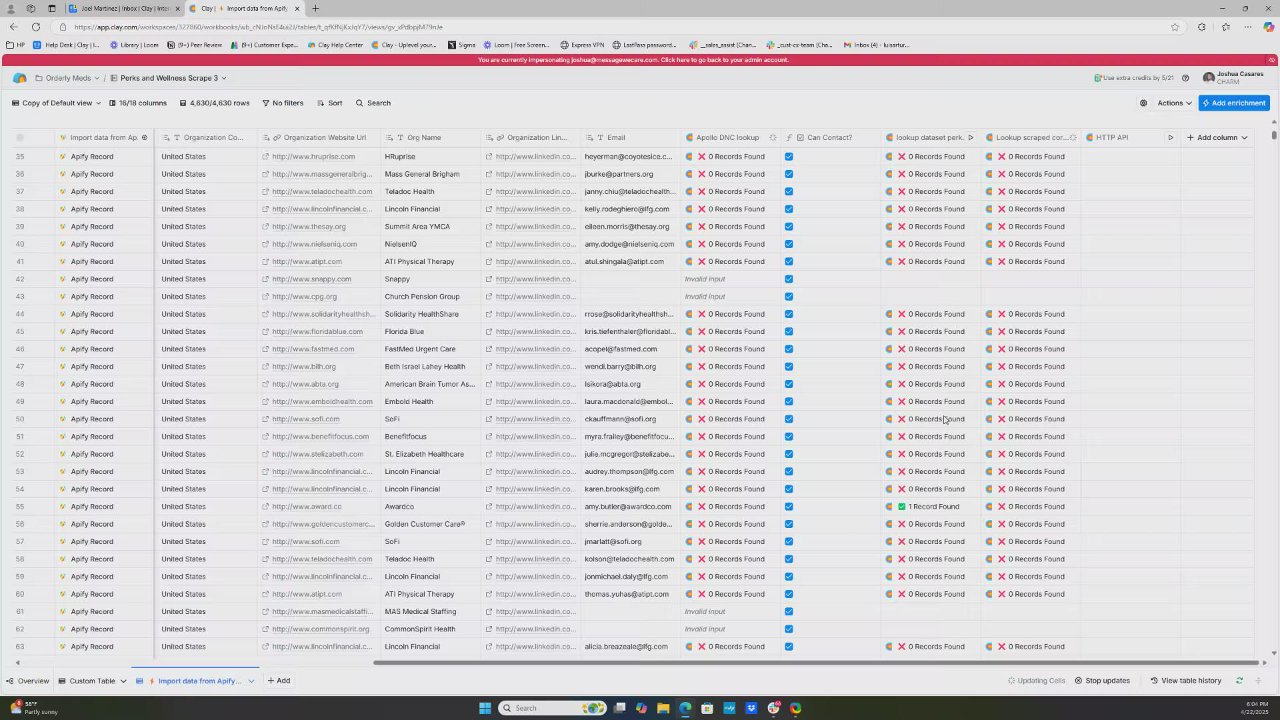Click the Use extra credits gift icon
1280x720 pixels.
coord(1098,78)
